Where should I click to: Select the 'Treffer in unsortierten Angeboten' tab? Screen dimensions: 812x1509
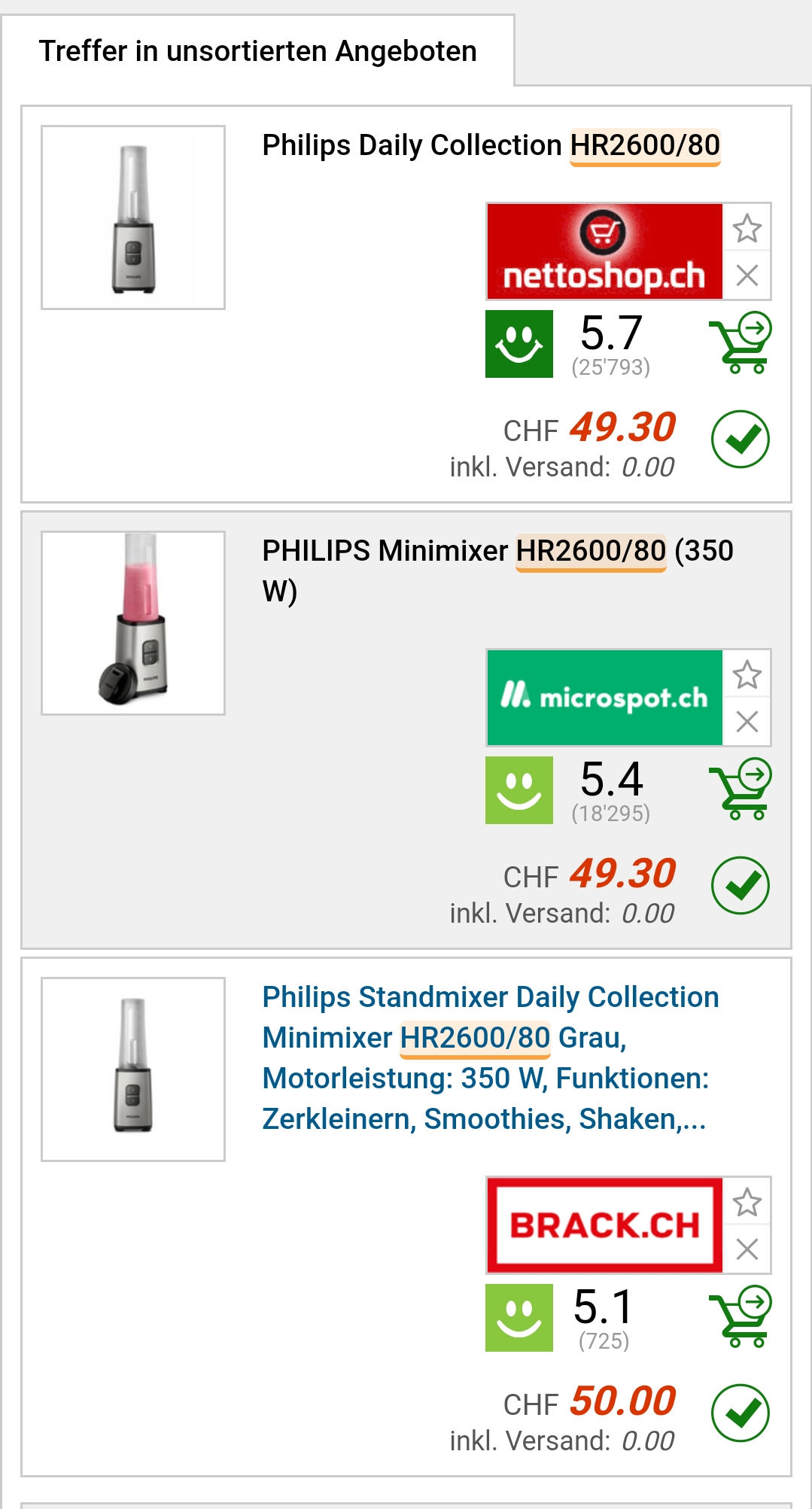[257, 51]
